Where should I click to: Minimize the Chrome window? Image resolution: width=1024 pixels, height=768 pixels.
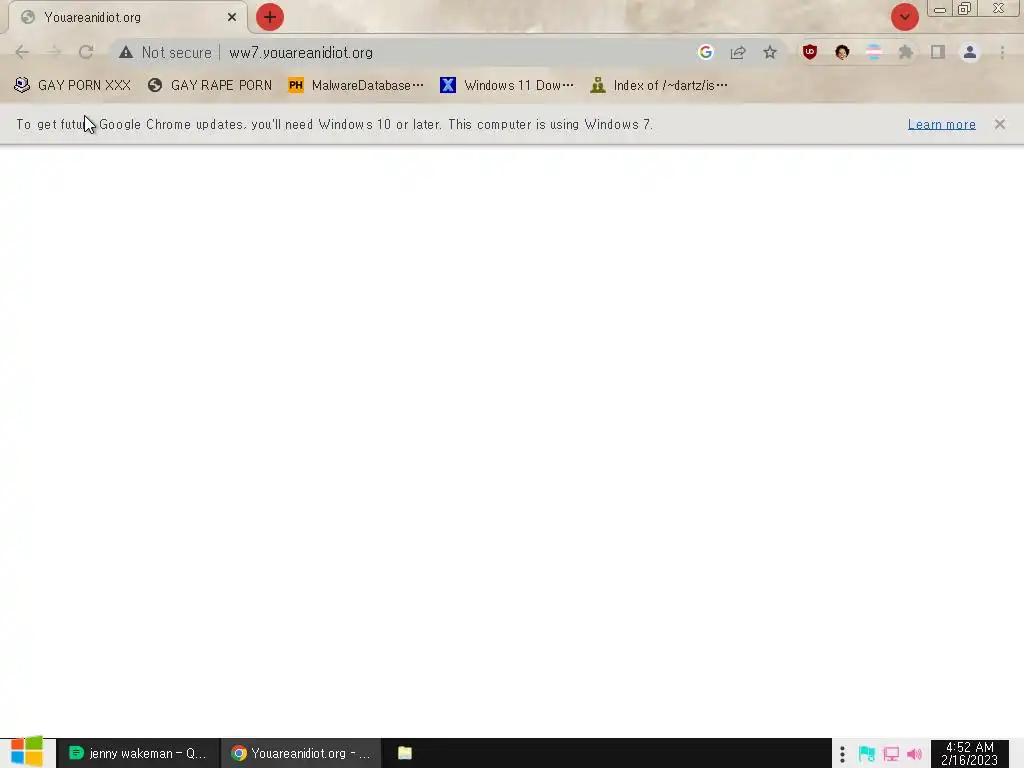[x=940, y=9]
